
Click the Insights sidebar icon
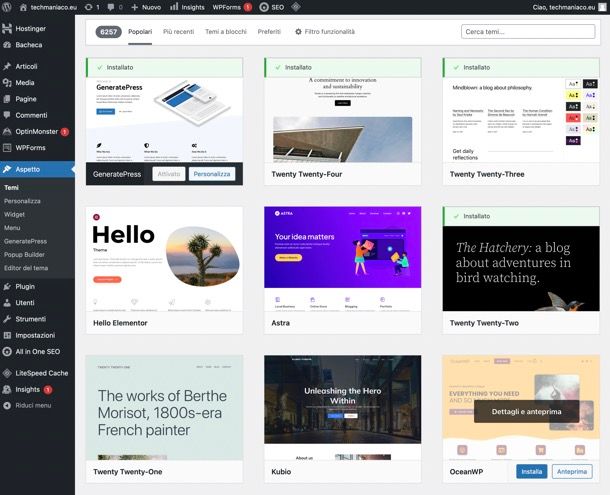(7, 390)
